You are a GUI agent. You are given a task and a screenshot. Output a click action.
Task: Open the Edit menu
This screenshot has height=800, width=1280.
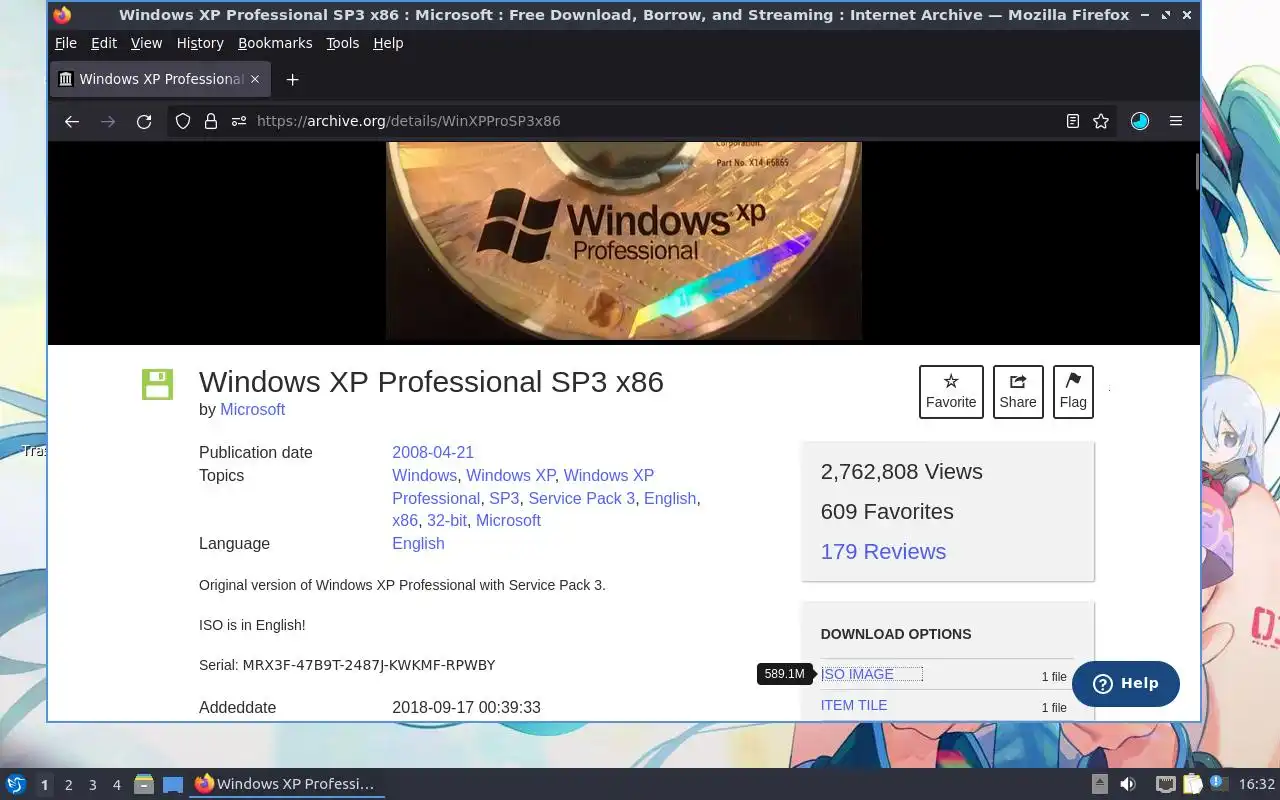tap(104, 43)
